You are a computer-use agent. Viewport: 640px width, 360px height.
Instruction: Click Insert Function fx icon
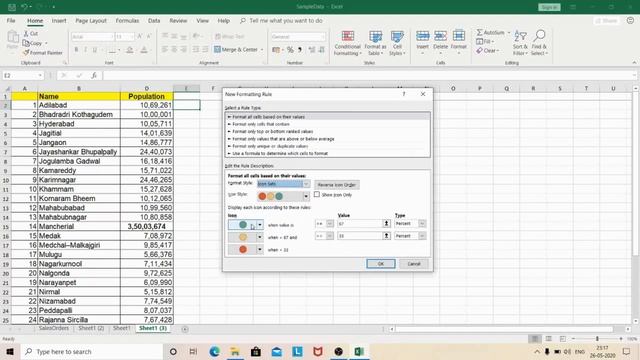coord(94,76)
